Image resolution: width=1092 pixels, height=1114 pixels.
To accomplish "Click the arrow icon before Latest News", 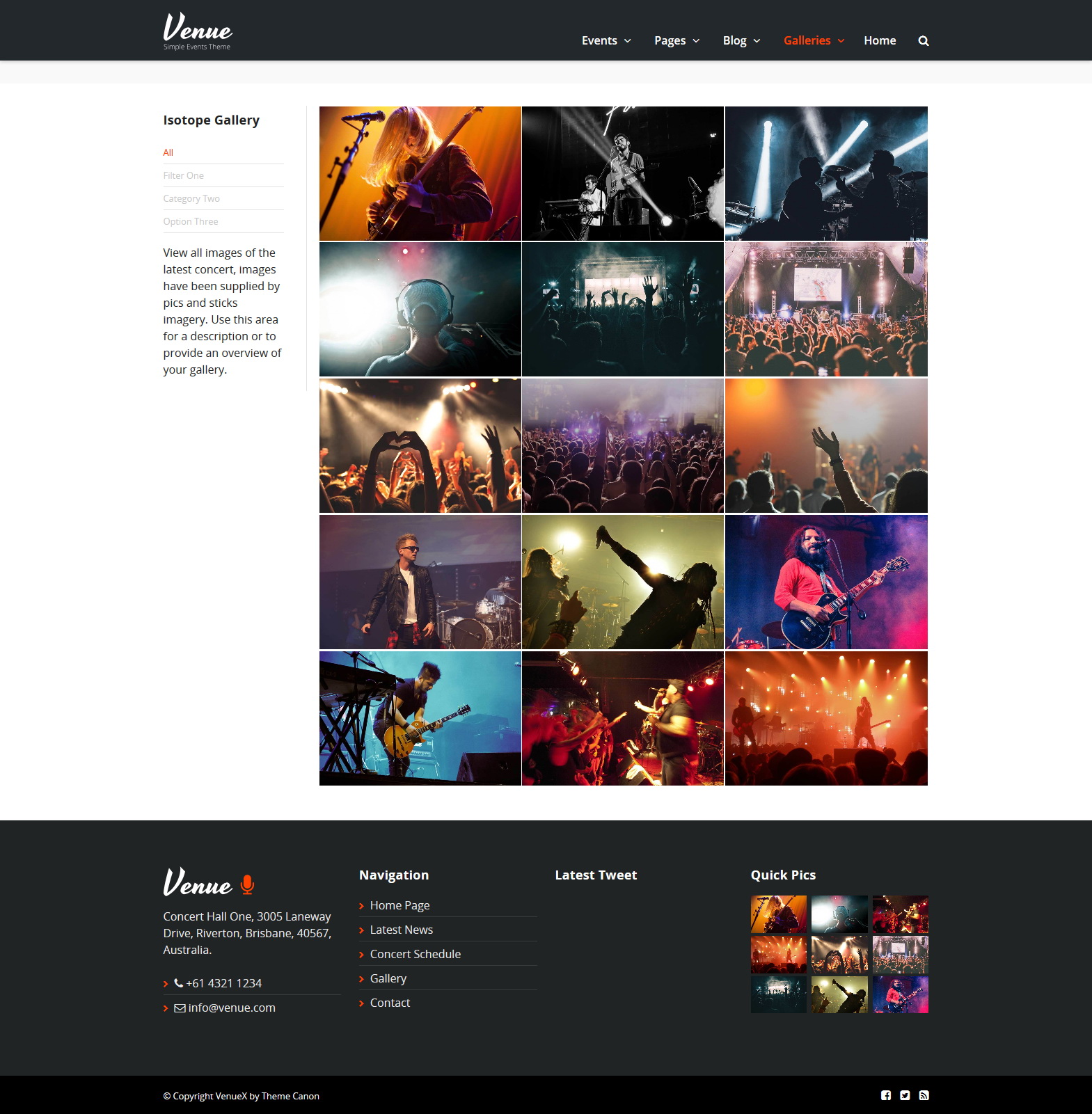I will [x=362, y=930].
